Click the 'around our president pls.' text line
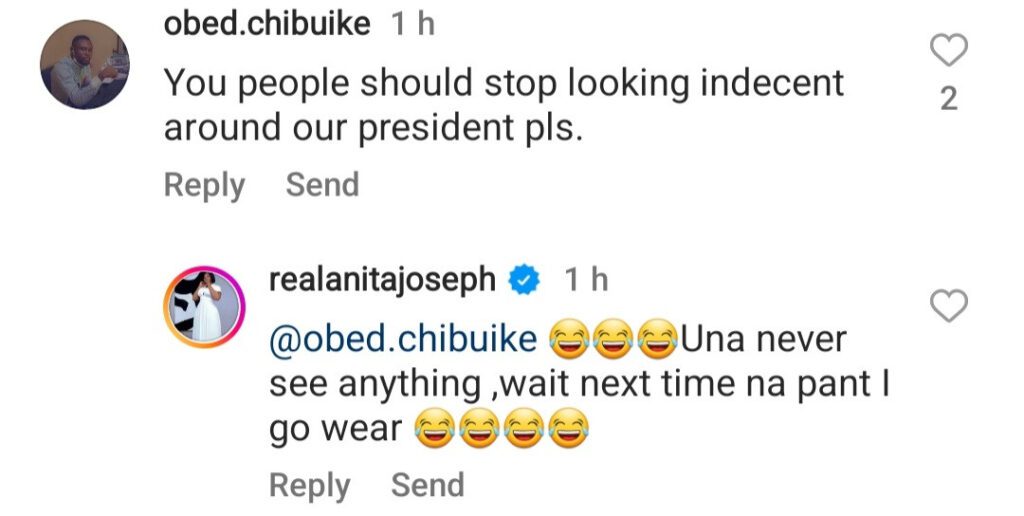 pyautogui.click(x=372, y=129)
